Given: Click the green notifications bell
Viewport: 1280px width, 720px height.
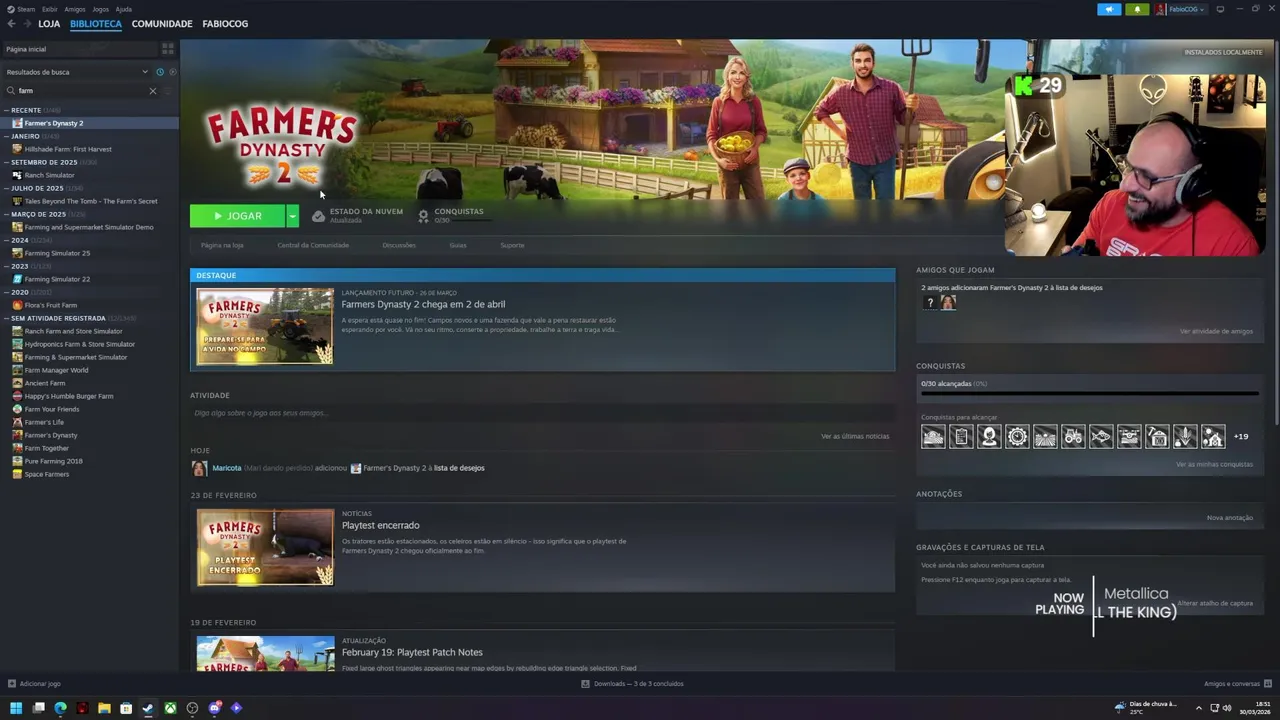Looking at the screenshot, I should tap(1136, 9).
